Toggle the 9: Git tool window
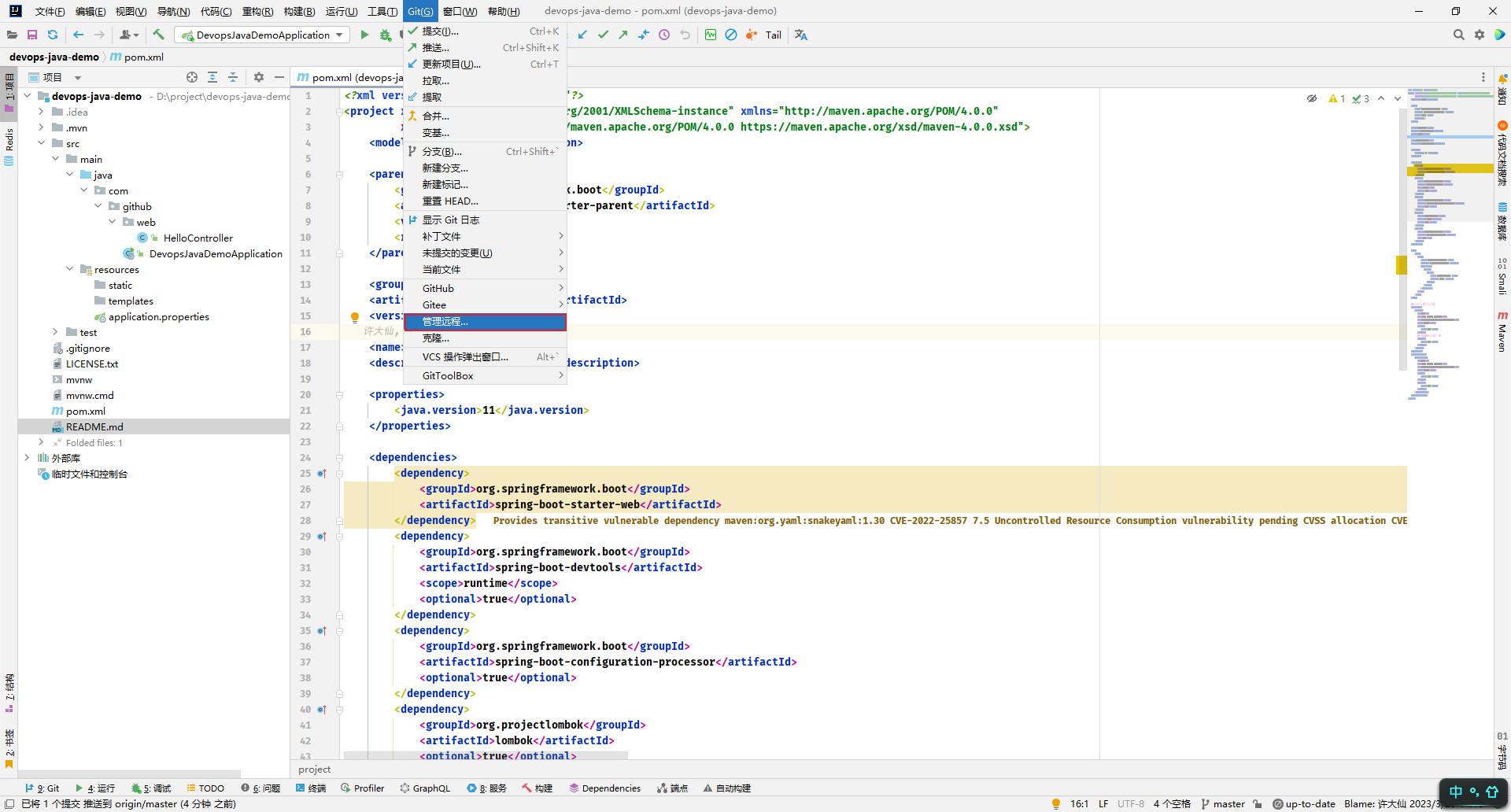 pos(42,788)
